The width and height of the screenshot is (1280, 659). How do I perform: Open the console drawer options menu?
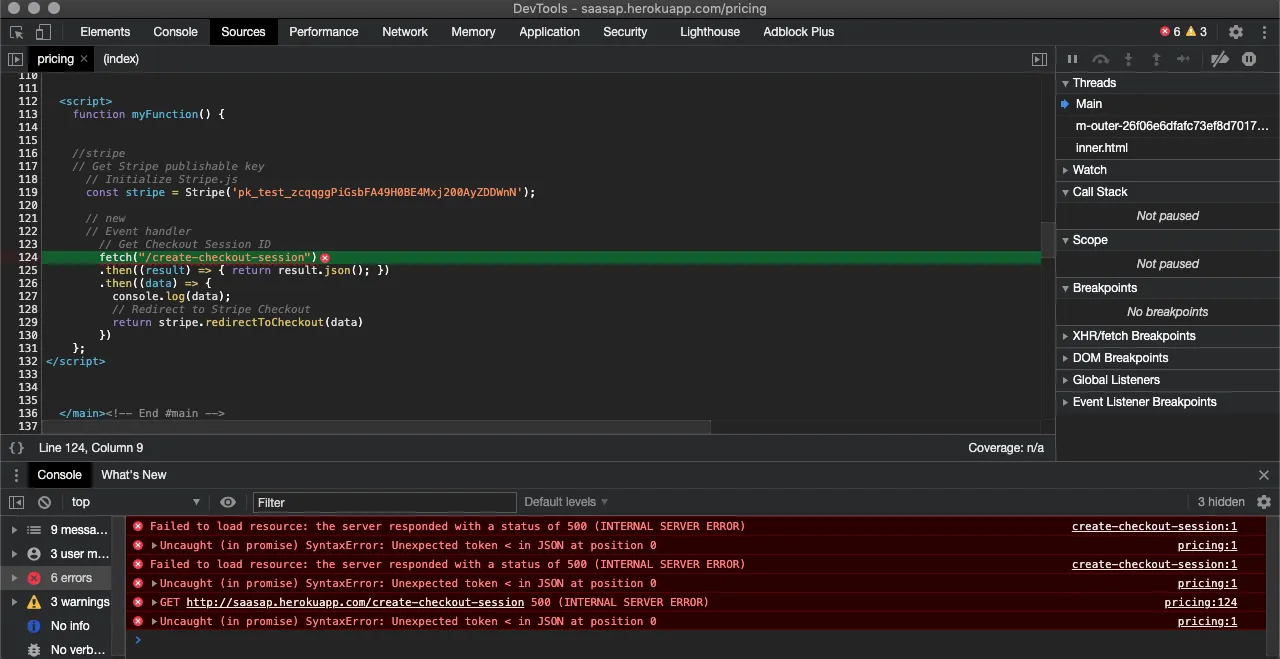[16, 475]
